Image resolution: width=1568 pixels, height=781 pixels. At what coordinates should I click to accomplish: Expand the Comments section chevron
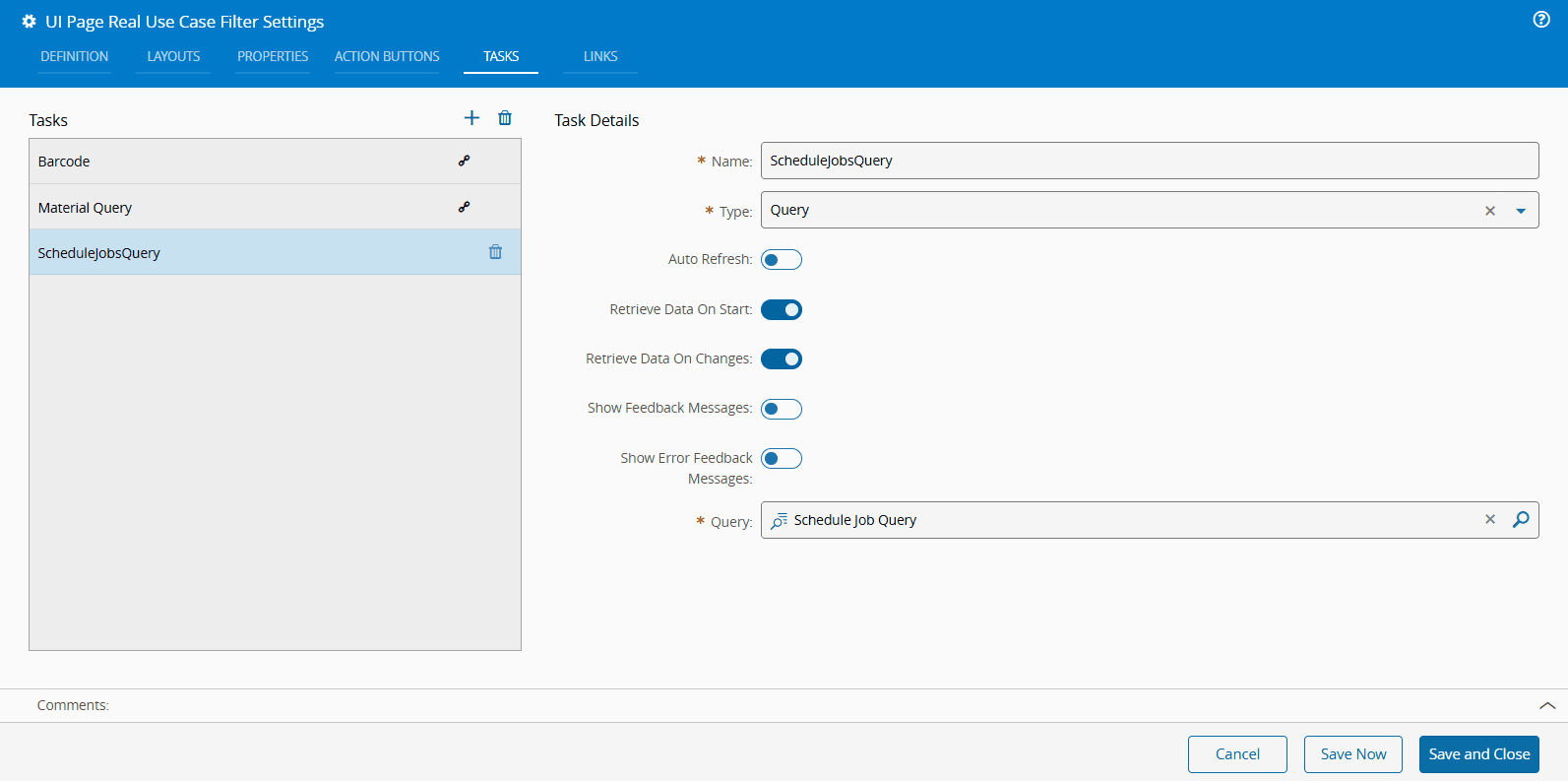(1547, 705)
